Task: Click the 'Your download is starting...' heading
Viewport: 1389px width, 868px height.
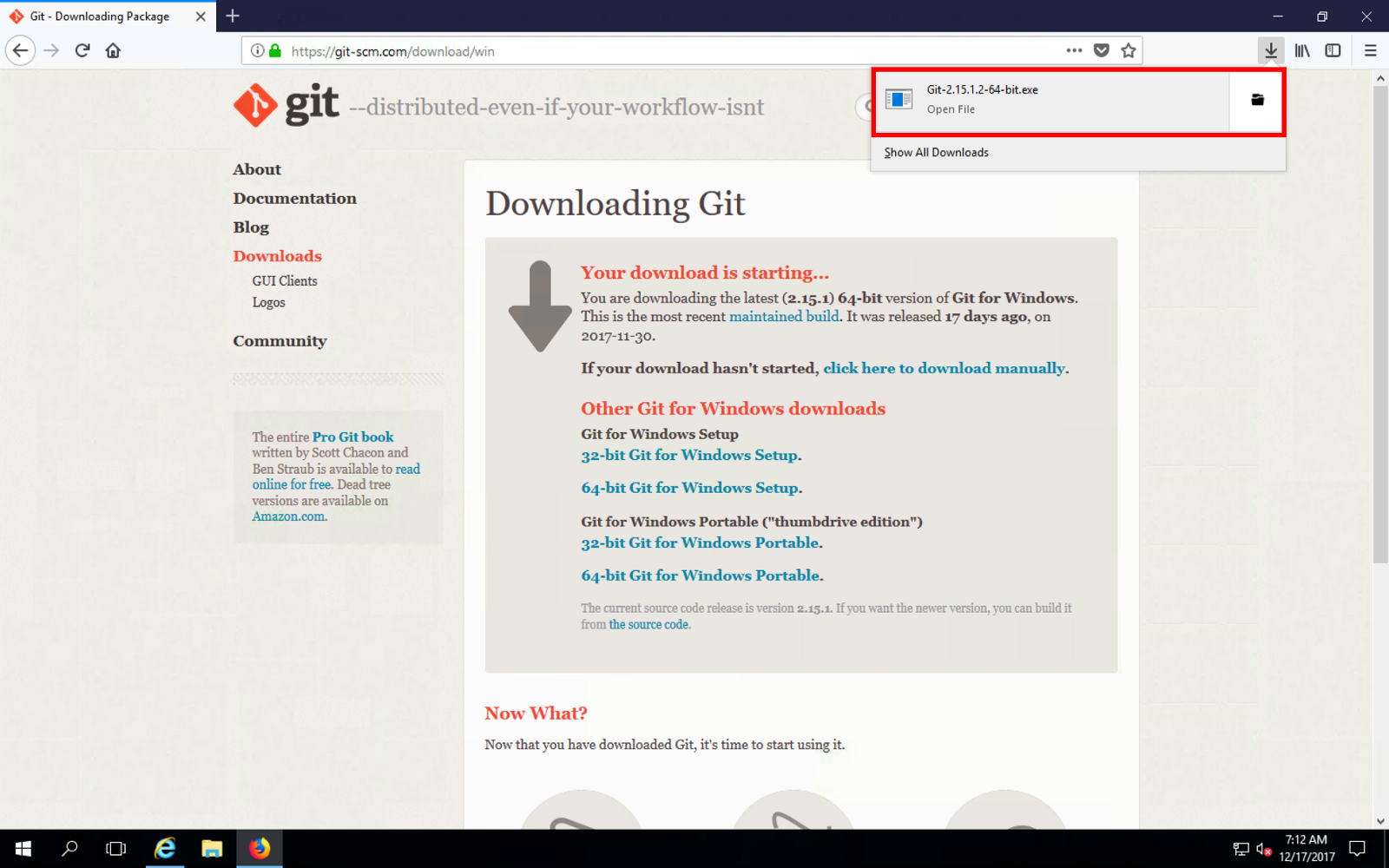Action: [x=705, y=273]
